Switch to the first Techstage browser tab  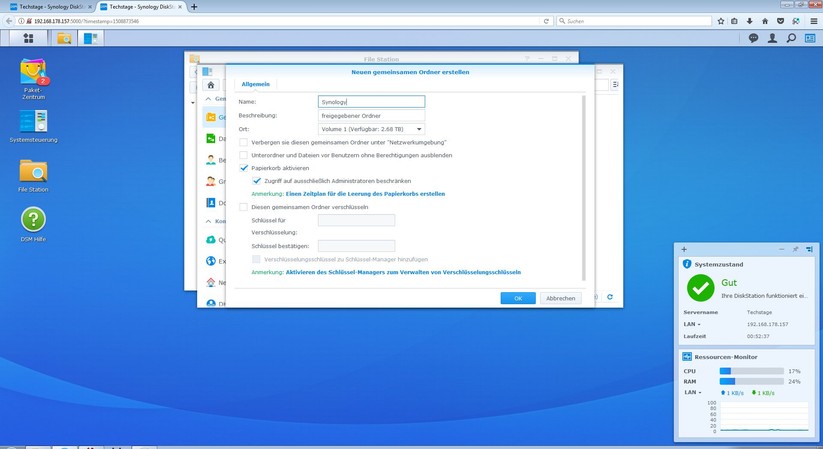47,6
